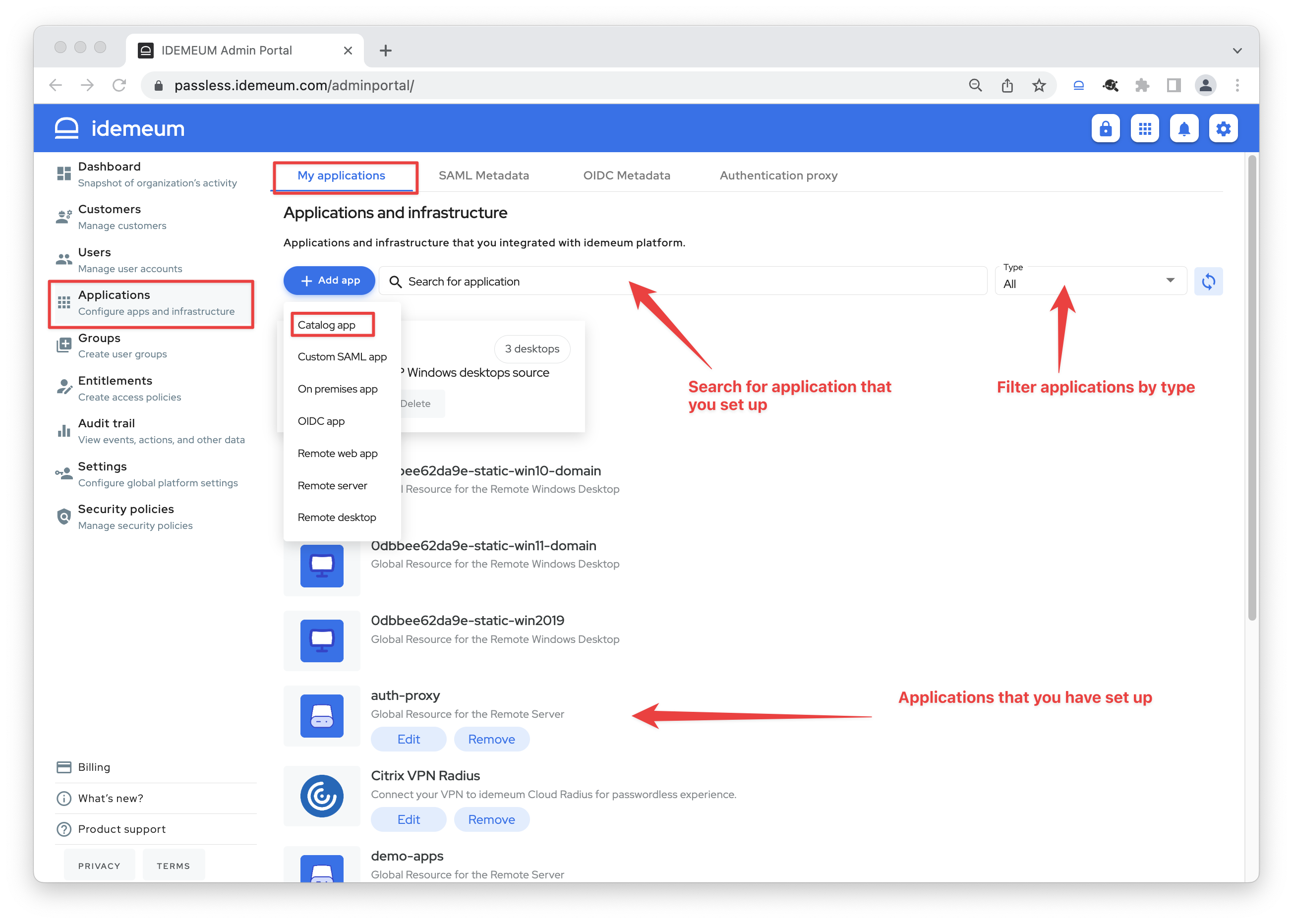Click the static-win11-domain desktop icon
Image resolution: width=1293 pixels, height=924 pixels.
[x=322, y=566]
